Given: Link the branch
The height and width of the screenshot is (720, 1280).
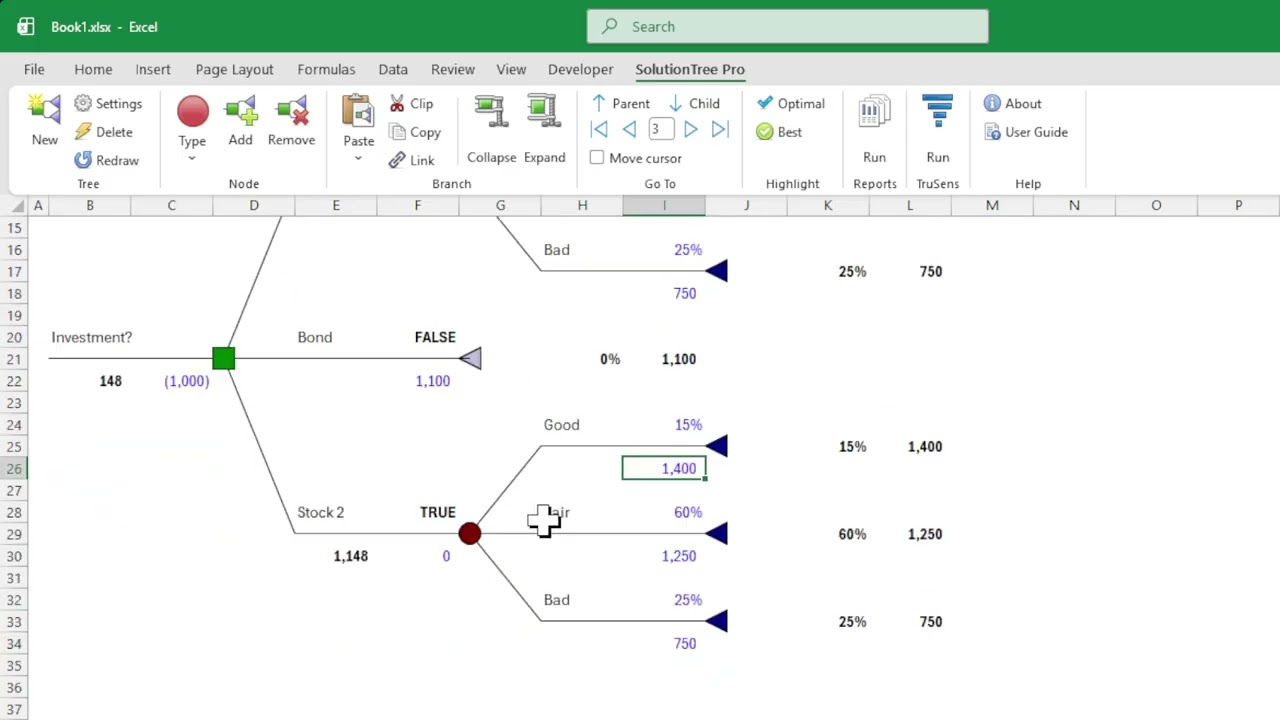Looking at the screenshot, I should [411, 160].
